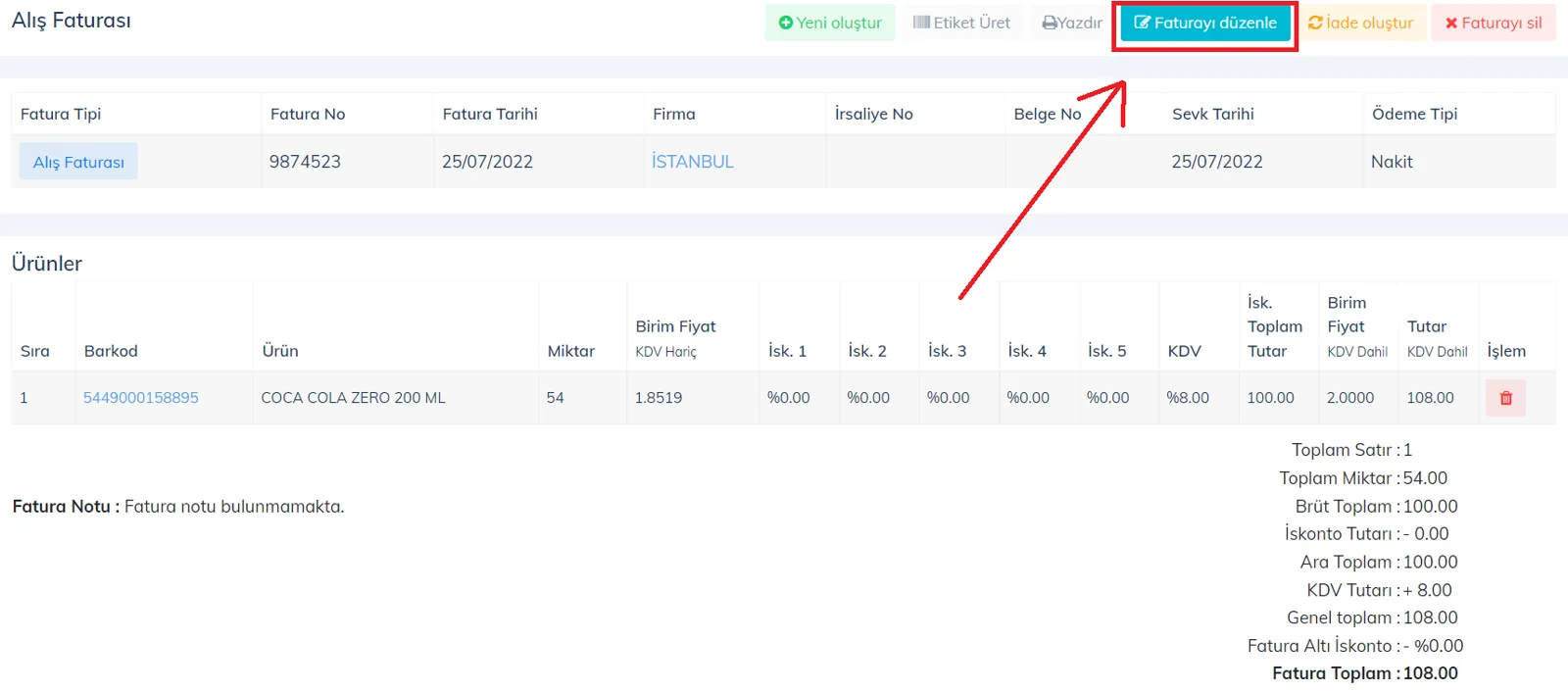Create a return with İade oluştur

click(1360, 23)
